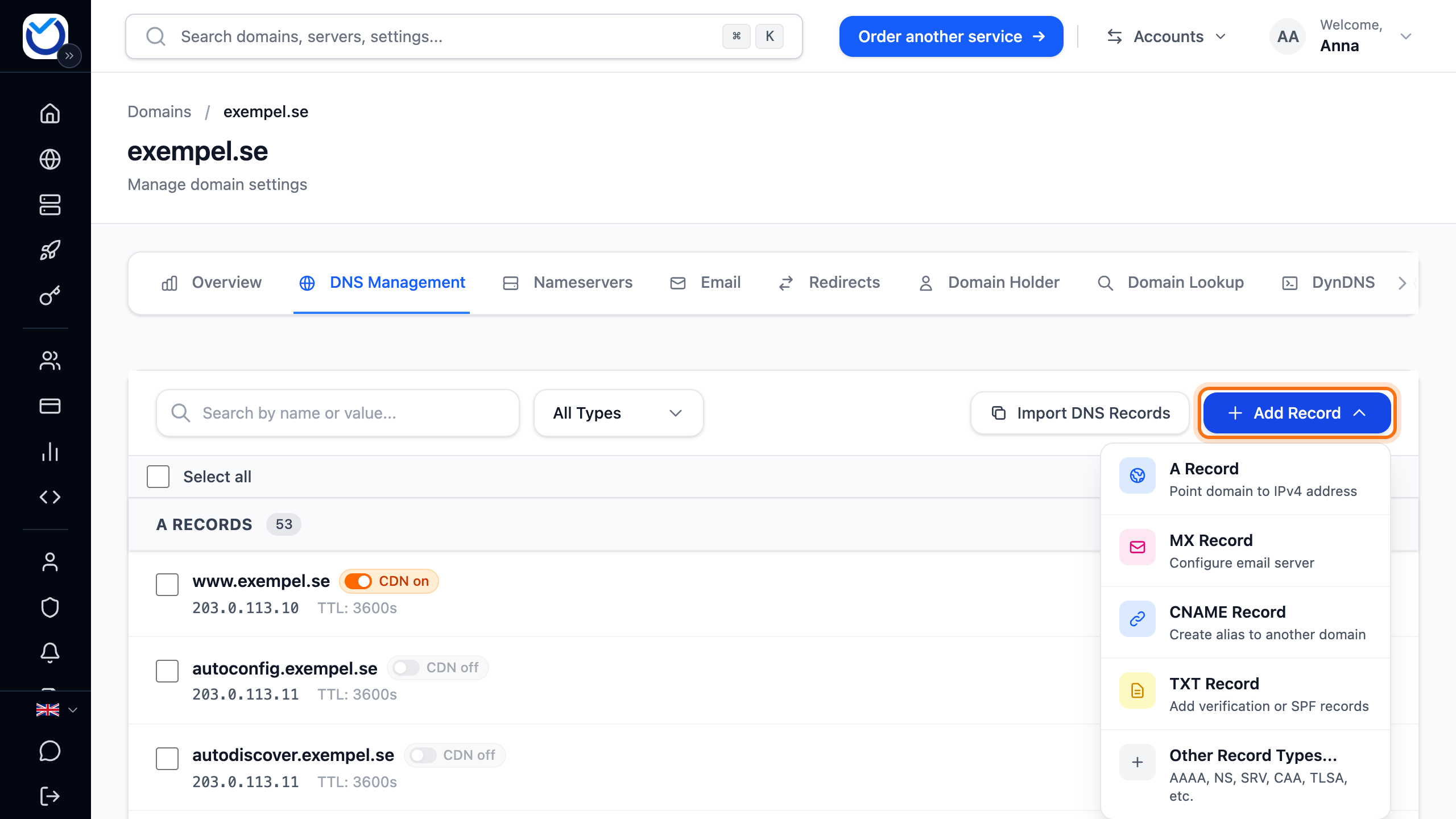This screenshot has height=819, width=1456.
Task: Collapse the Add Record dropdown button
Action: click(1297, 413)
